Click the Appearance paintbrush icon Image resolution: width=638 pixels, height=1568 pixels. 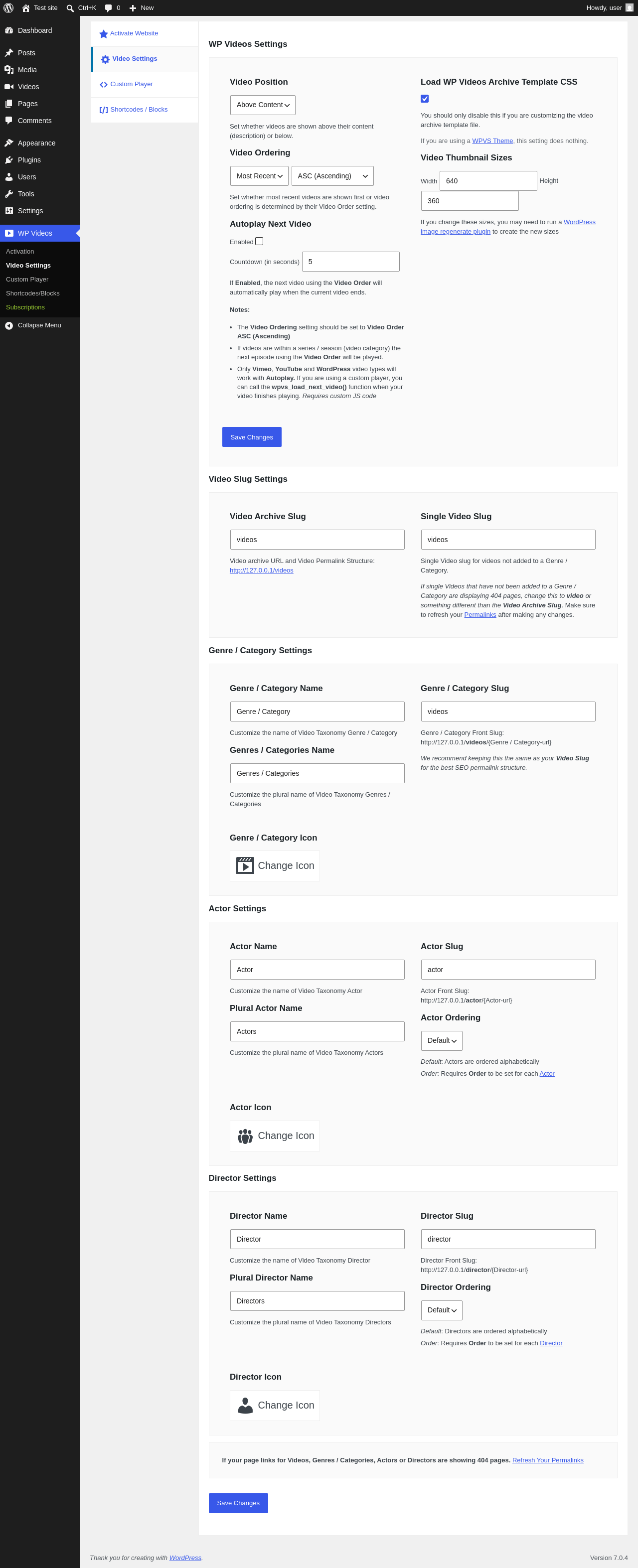click(x=9, y=143)
